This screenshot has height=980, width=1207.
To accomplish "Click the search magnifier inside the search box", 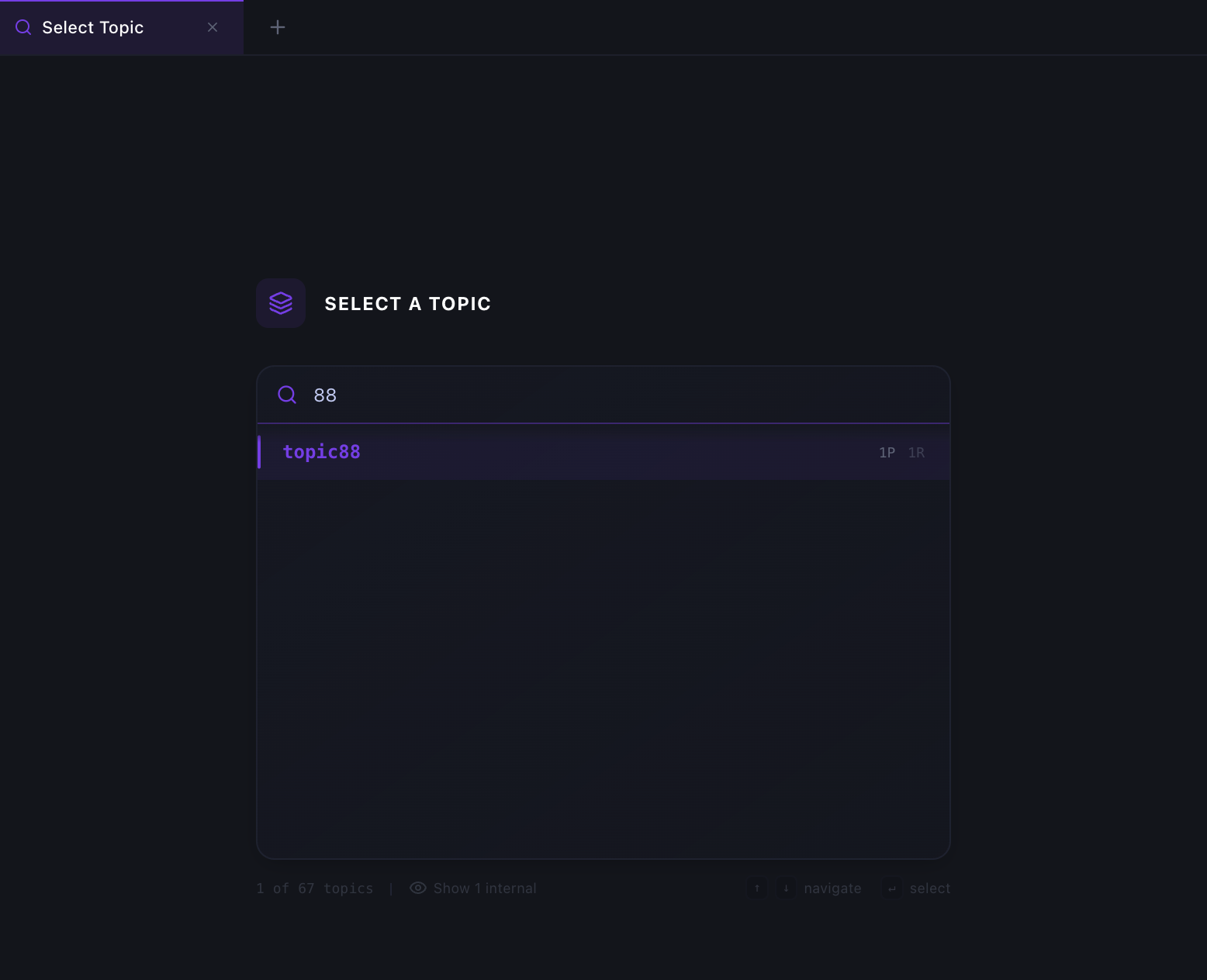I will point(287,395).
